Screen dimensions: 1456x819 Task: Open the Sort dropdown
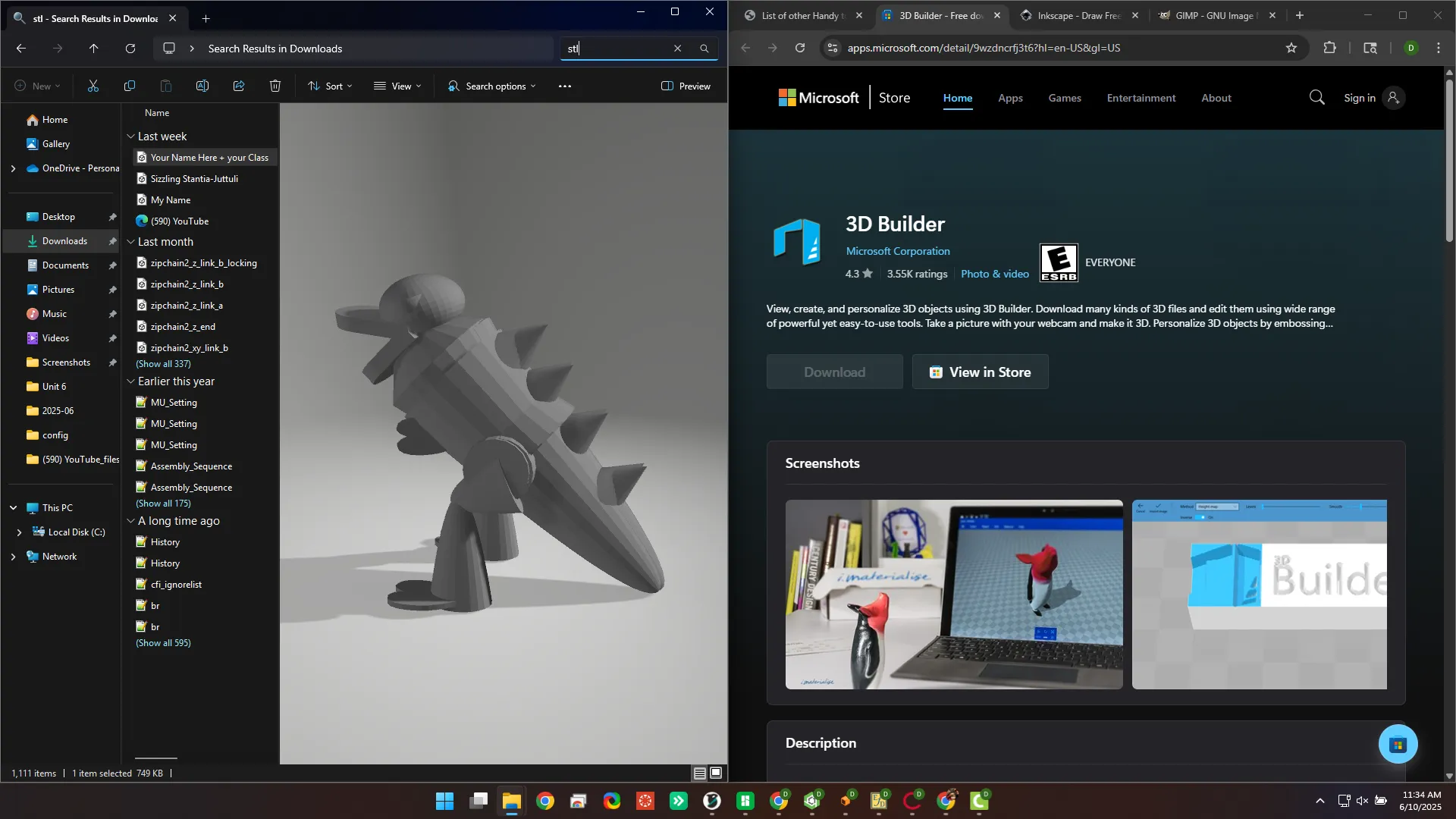tap(330, 86)
